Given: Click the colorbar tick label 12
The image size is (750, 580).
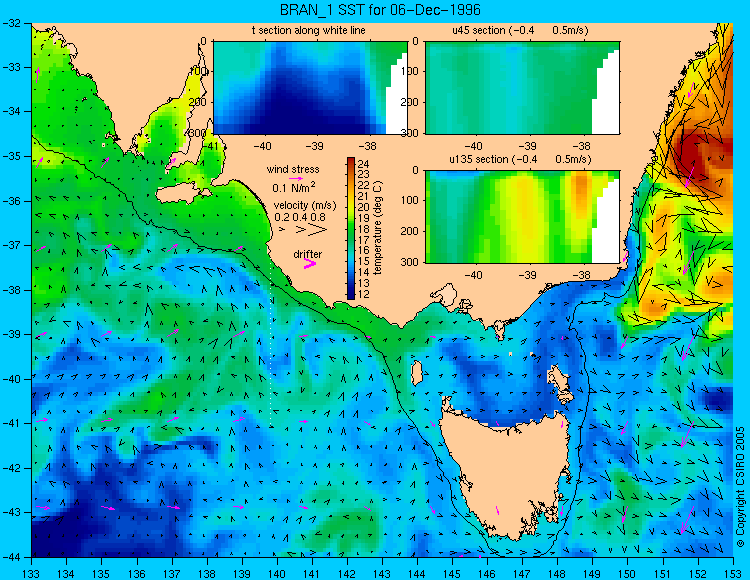Looking at the screenshot, I should pyautogui.click(x=363, y=294).
